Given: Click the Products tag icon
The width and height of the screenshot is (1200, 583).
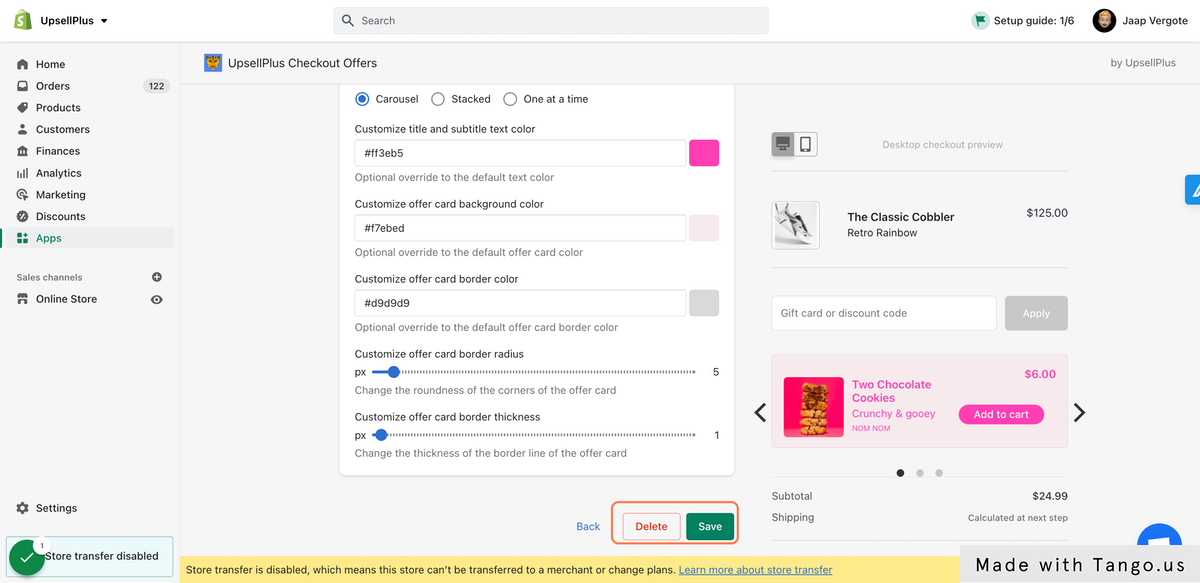Looking at the screenshot, I should (23, 108).
